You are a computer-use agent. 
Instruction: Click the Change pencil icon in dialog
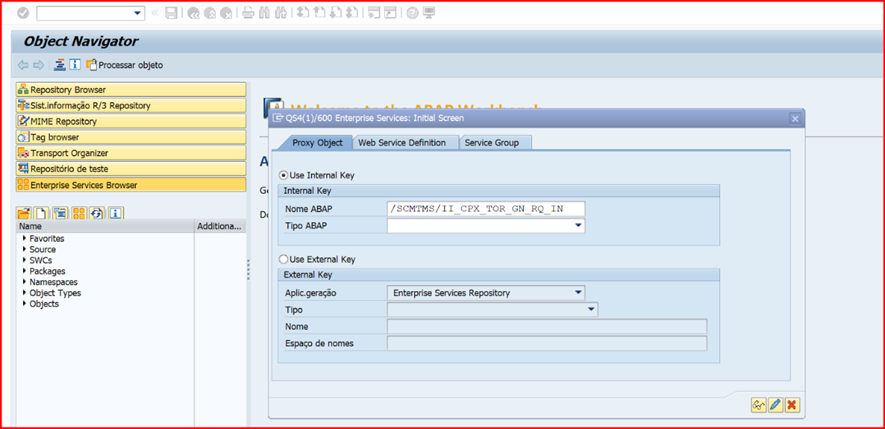click(775, 404)
